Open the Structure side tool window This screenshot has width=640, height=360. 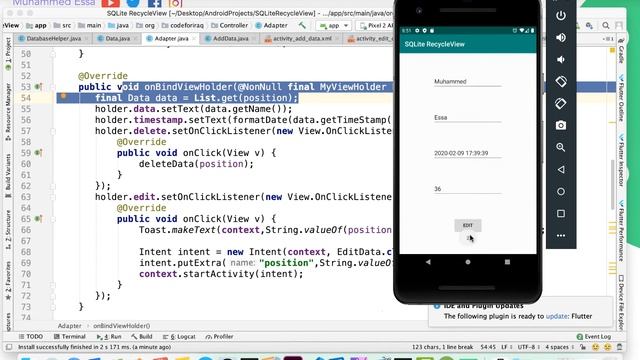tap(8, 229)
